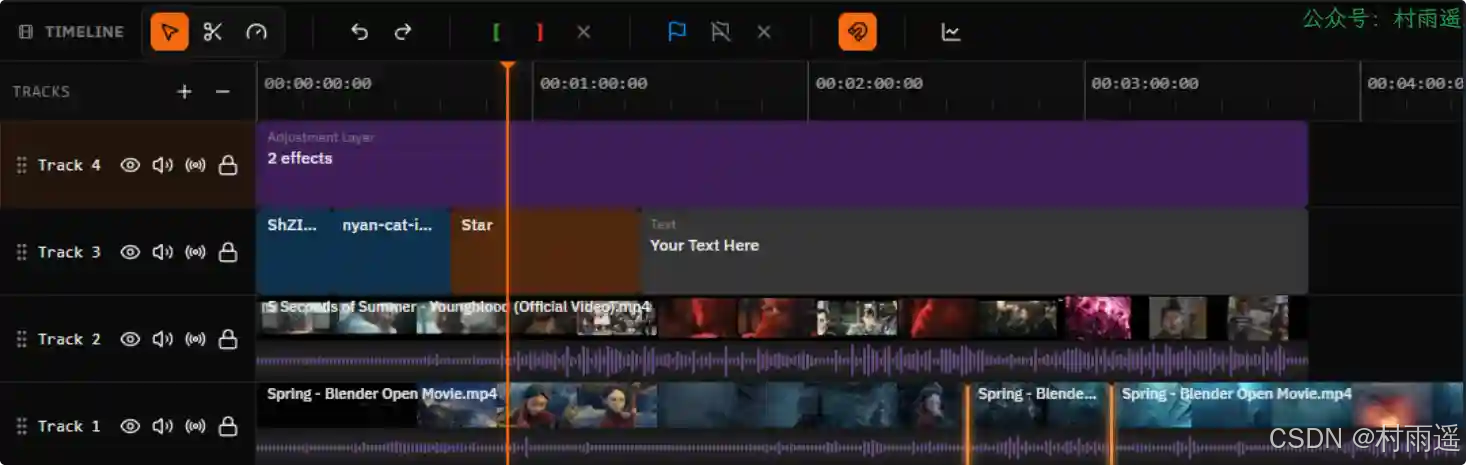
Task: Add a marker with blue flag
Action: point(677,32)
